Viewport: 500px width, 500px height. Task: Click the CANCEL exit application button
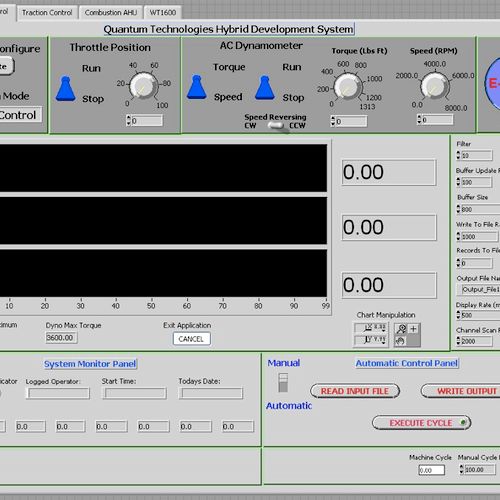(191, 339)
